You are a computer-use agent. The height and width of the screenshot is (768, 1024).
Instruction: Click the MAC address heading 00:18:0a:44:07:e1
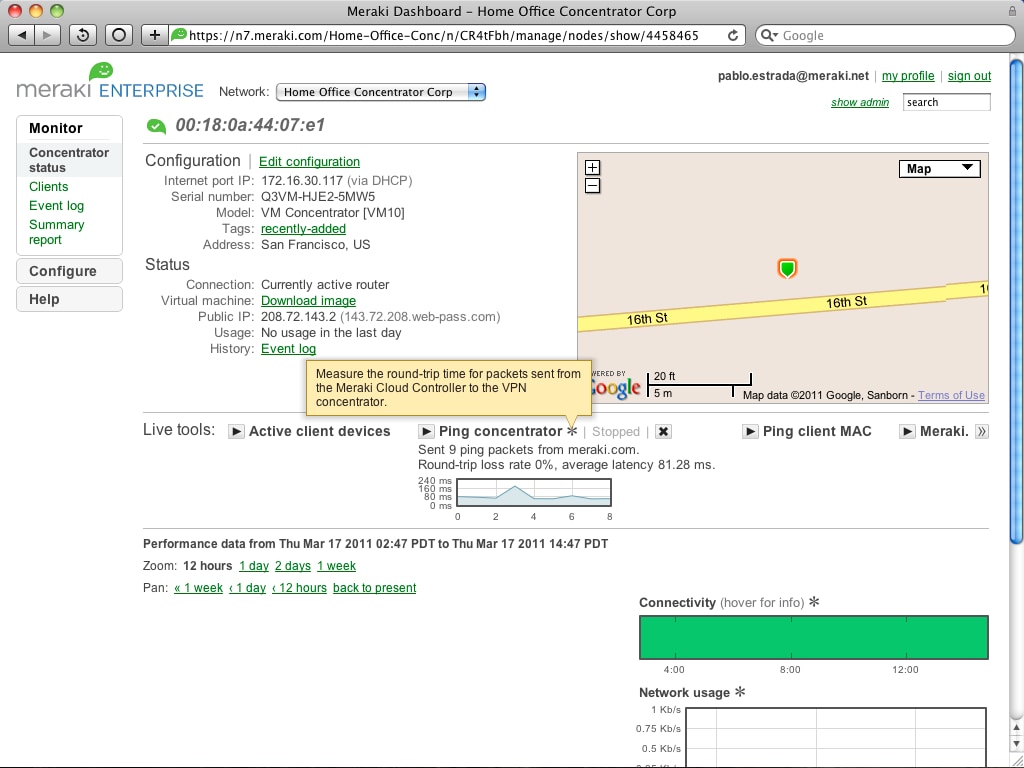pos(250,125)
